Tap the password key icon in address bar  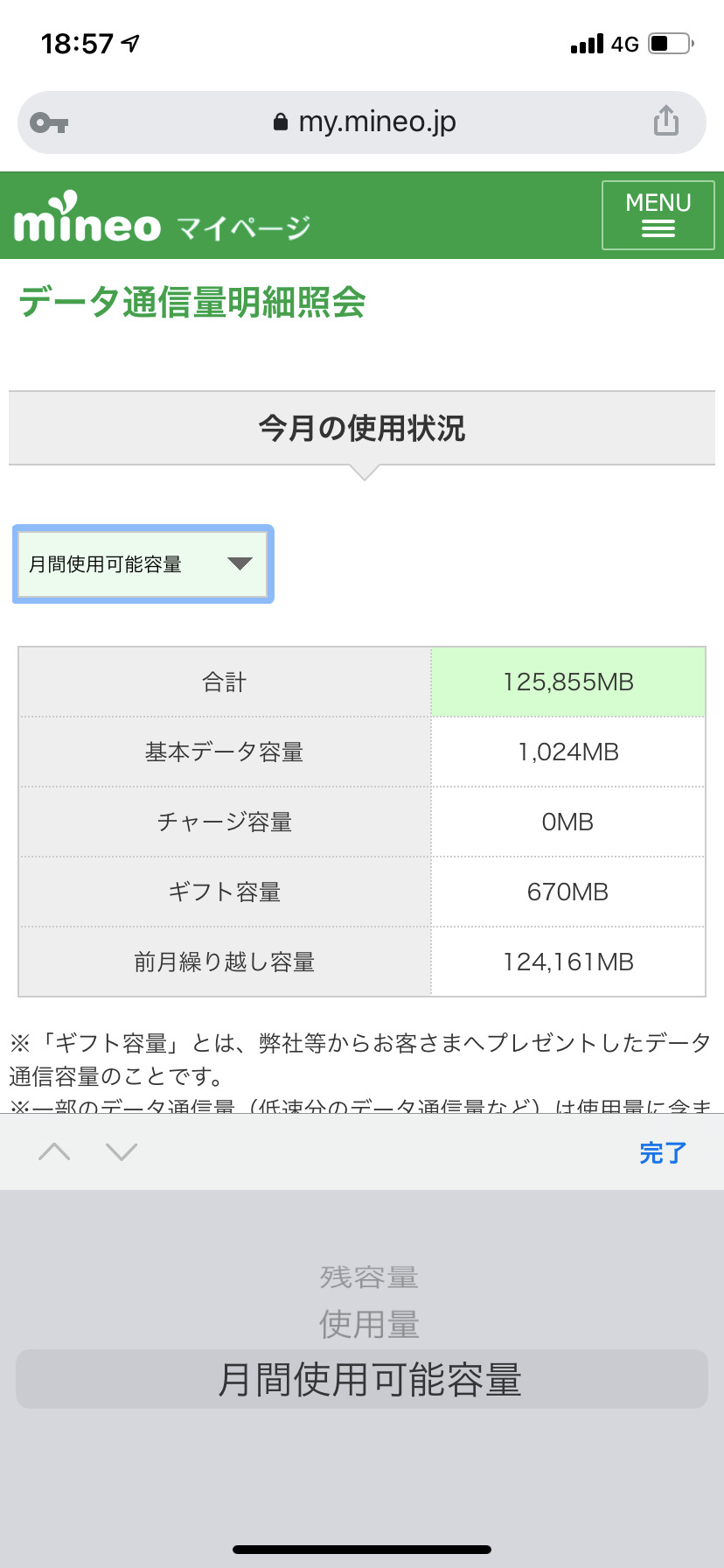[49, 123]
